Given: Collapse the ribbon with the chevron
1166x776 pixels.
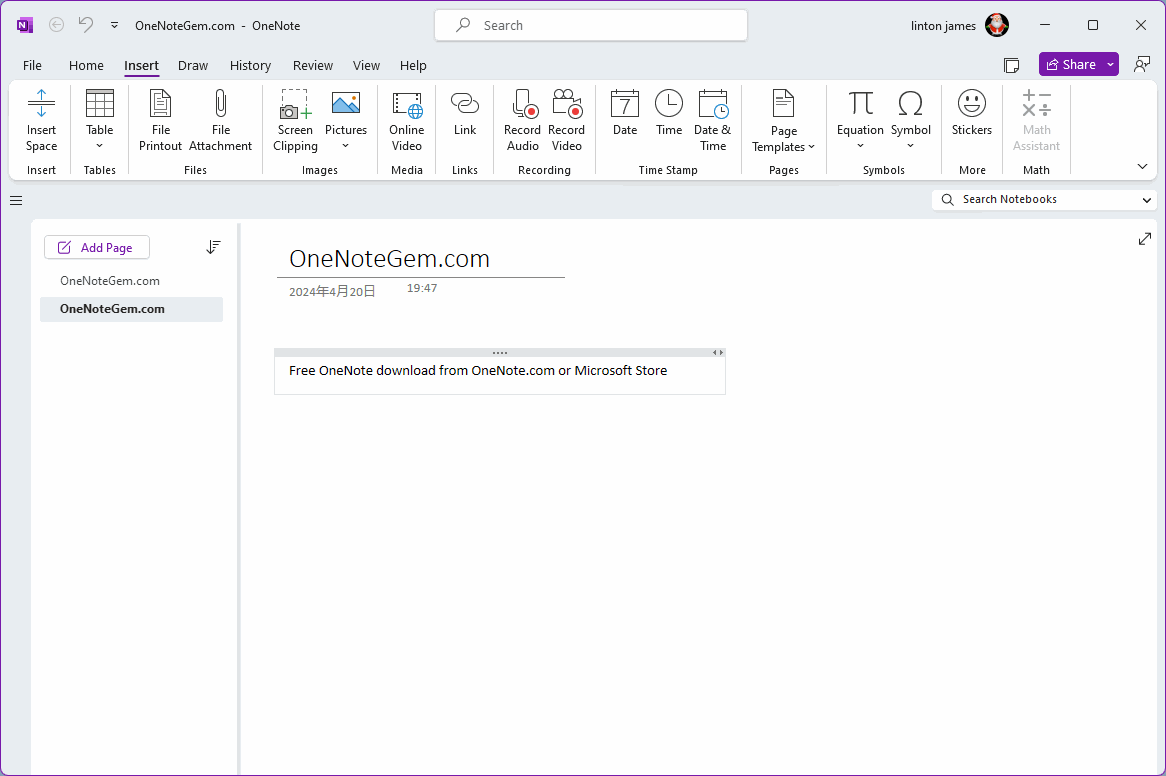Looking at the screenshot, I should [x=1142, y=166].
